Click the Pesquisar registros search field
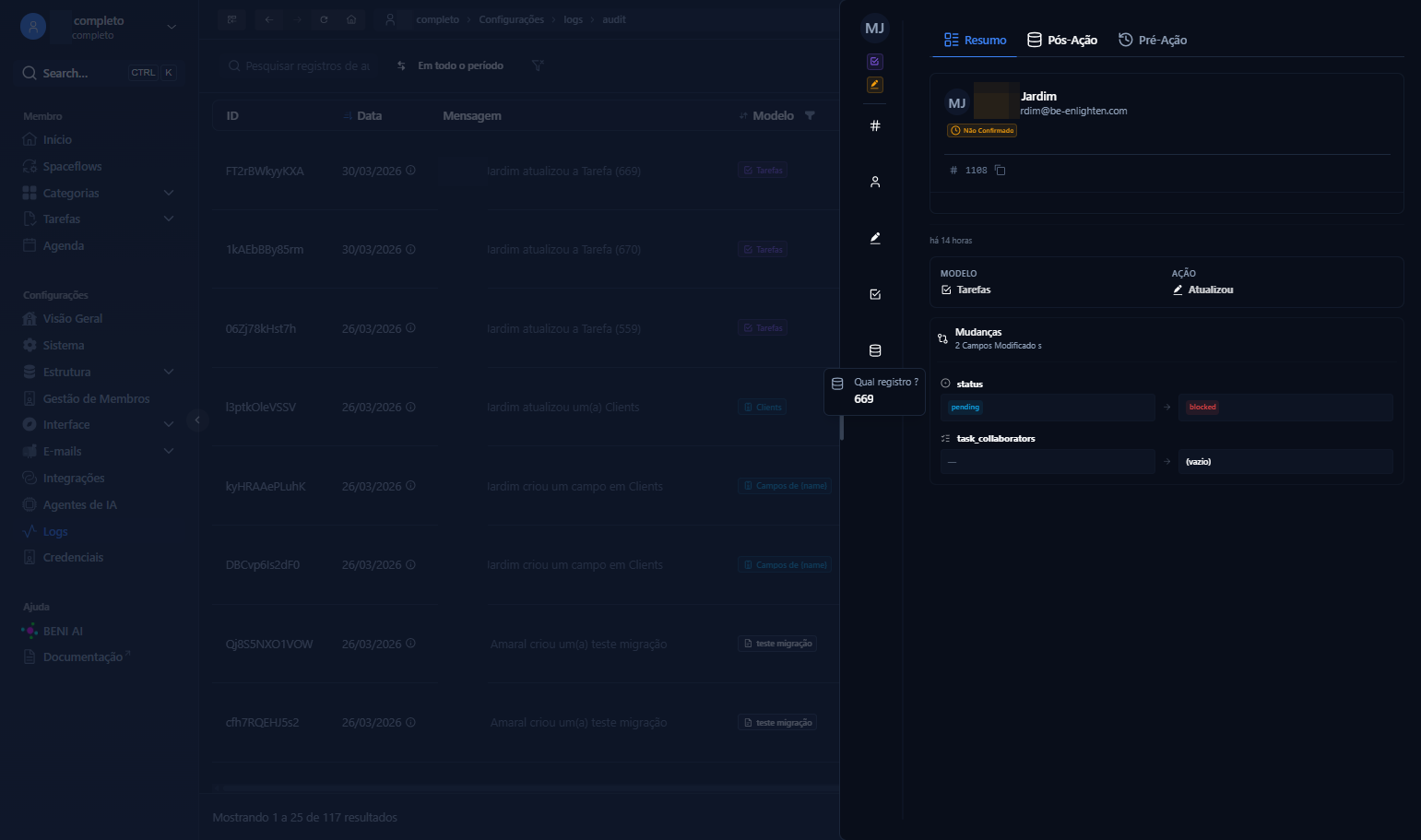1421x840 pixels. click(x=300, y=65)
